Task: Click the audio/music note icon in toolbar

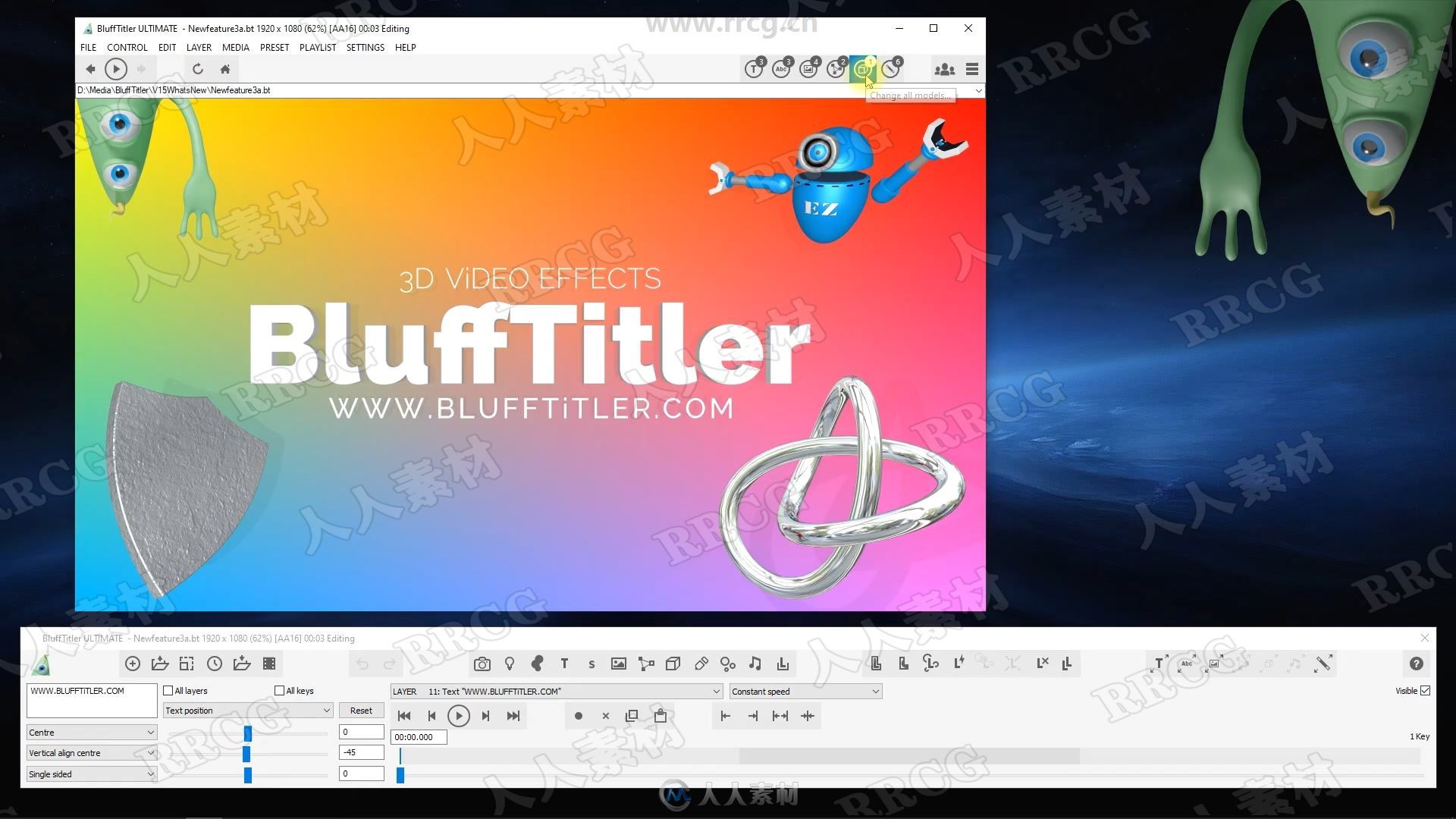Action: 758,663
